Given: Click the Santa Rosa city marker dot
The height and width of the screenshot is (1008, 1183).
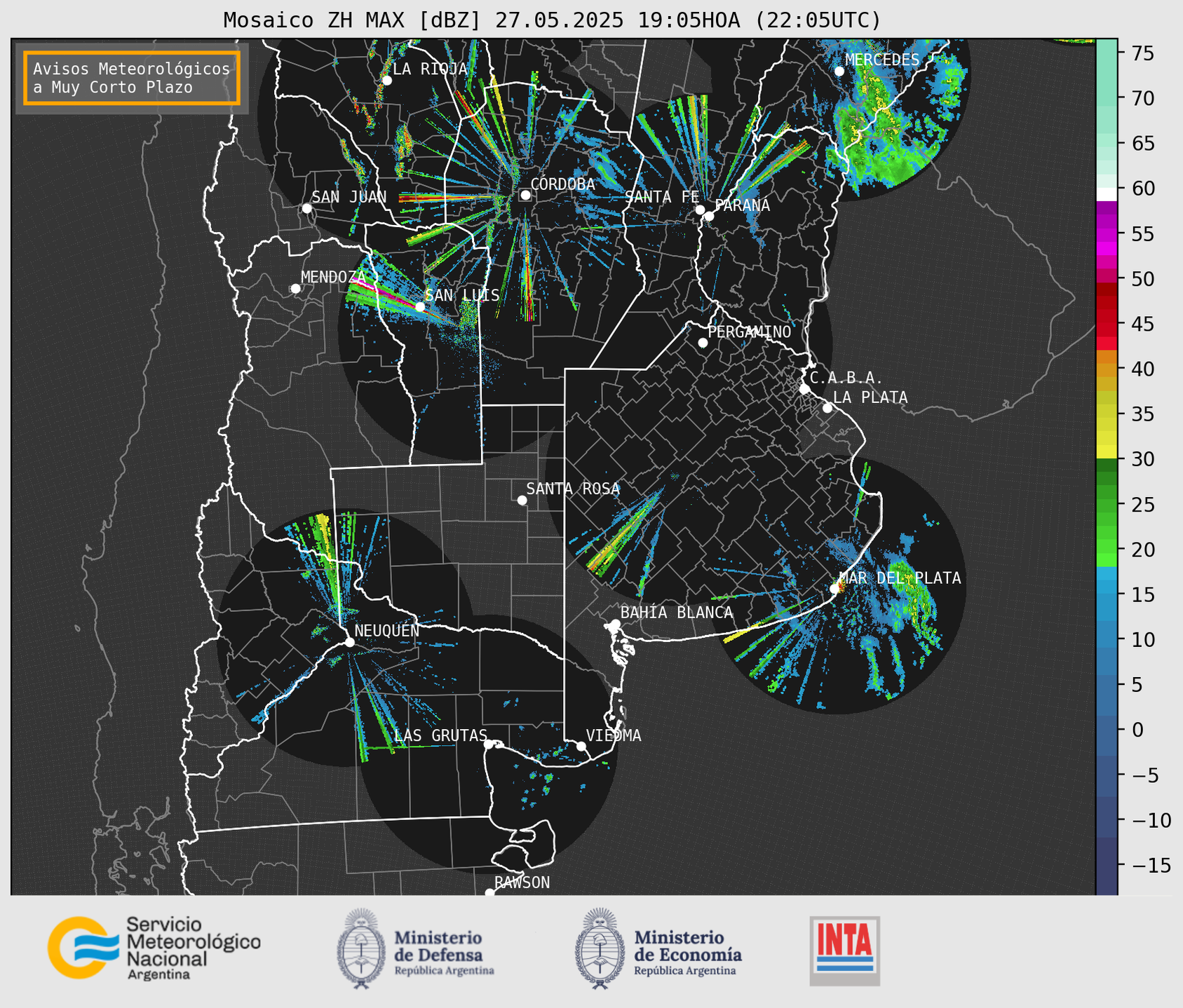Looking at the screenshot, I should point(522,500).
